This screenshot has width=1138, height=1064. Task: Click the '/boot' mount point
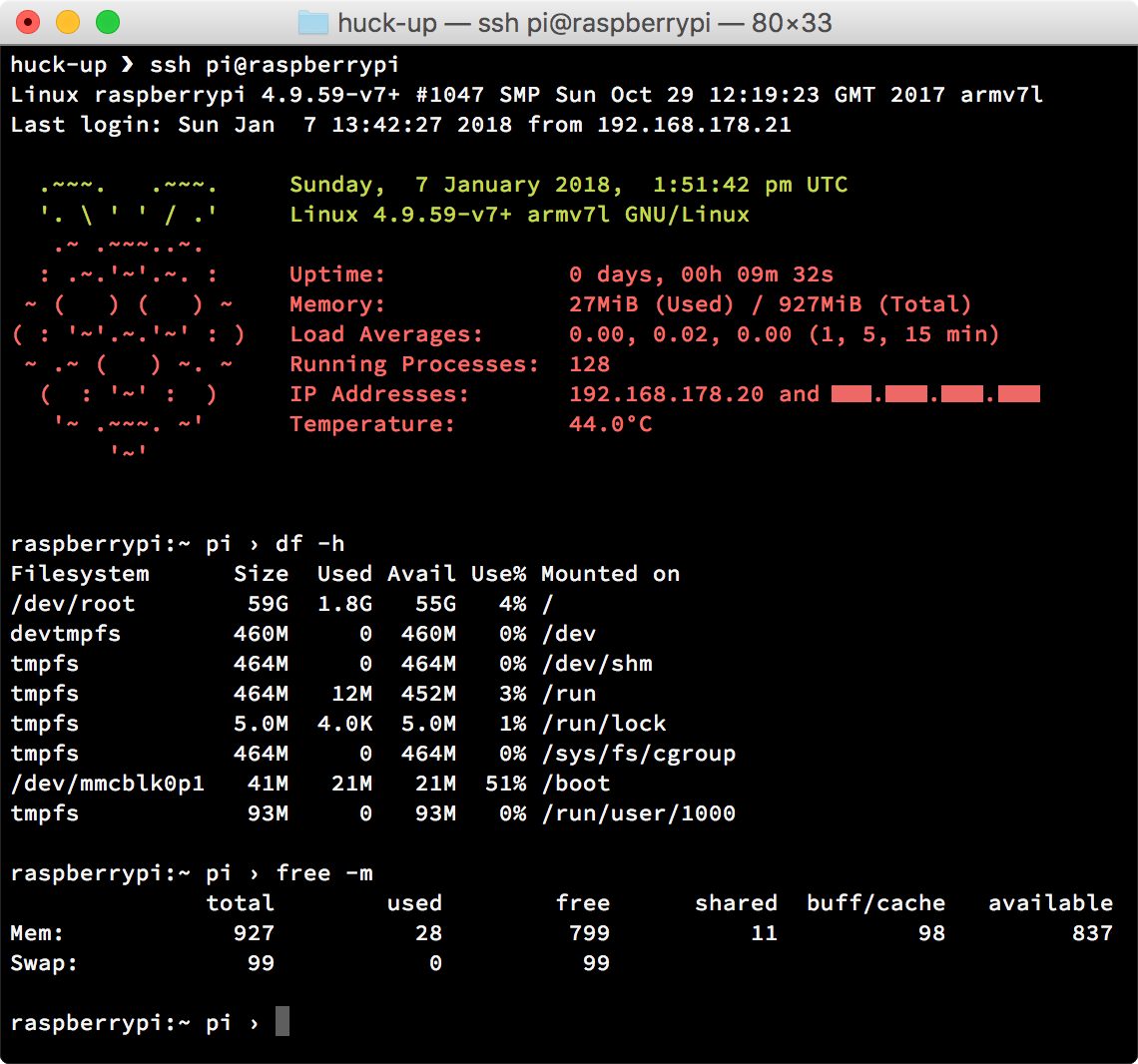coord(576,784)
